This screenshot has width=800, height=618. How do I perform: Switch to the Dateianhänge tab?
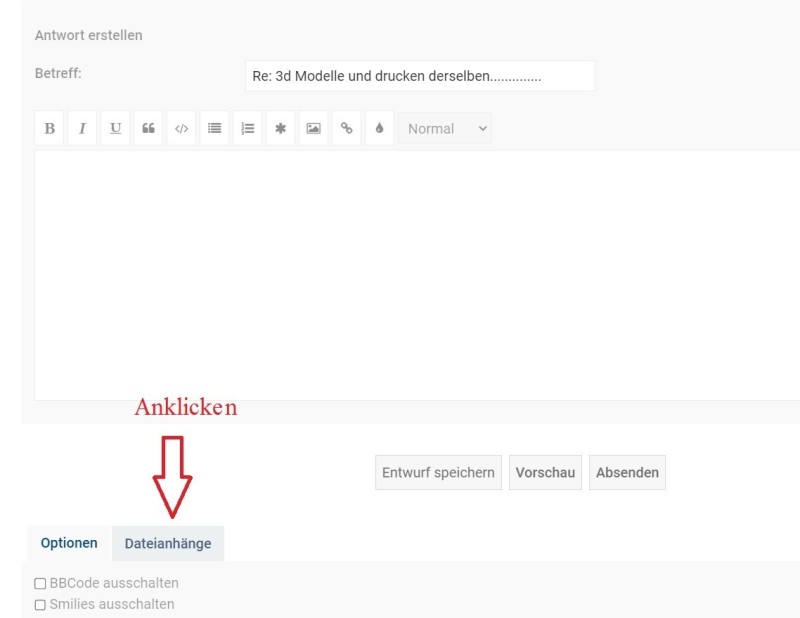[x=168, y=544]
